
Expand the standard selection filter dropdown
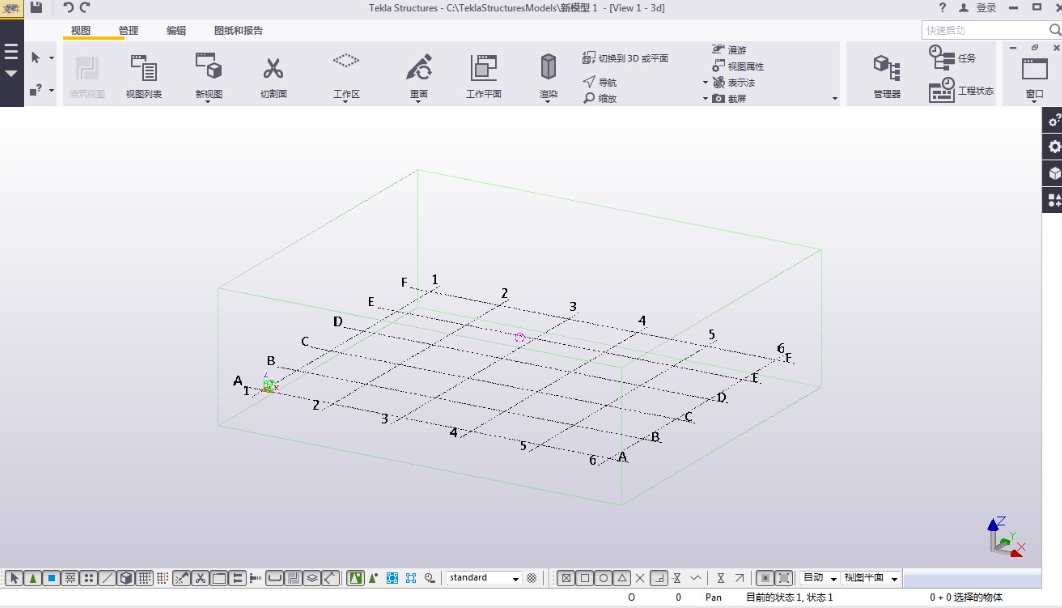pos(516,579)
